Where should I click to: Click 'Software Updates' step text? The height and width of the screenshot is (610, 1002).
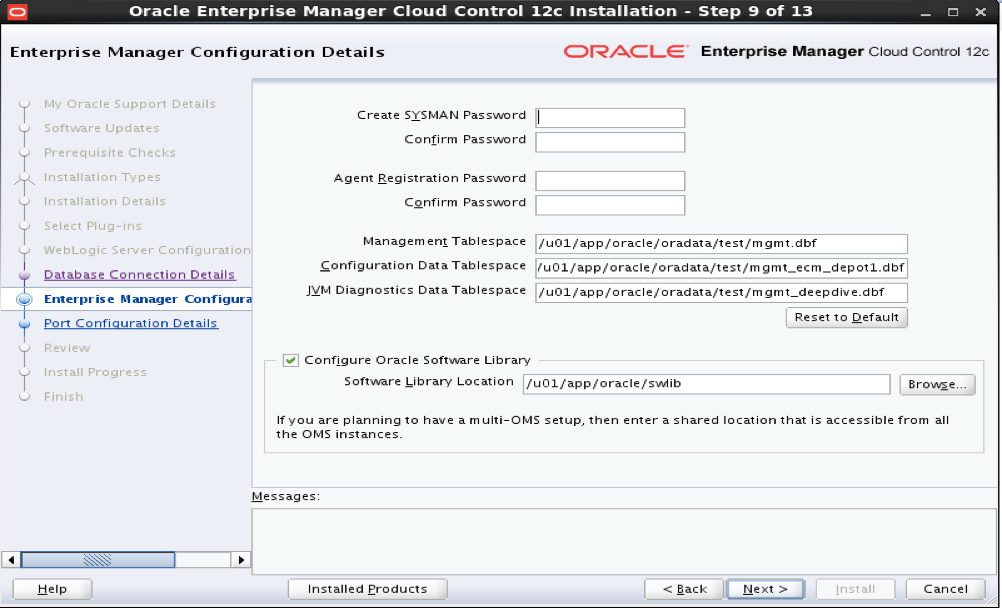tap(102, 128)
